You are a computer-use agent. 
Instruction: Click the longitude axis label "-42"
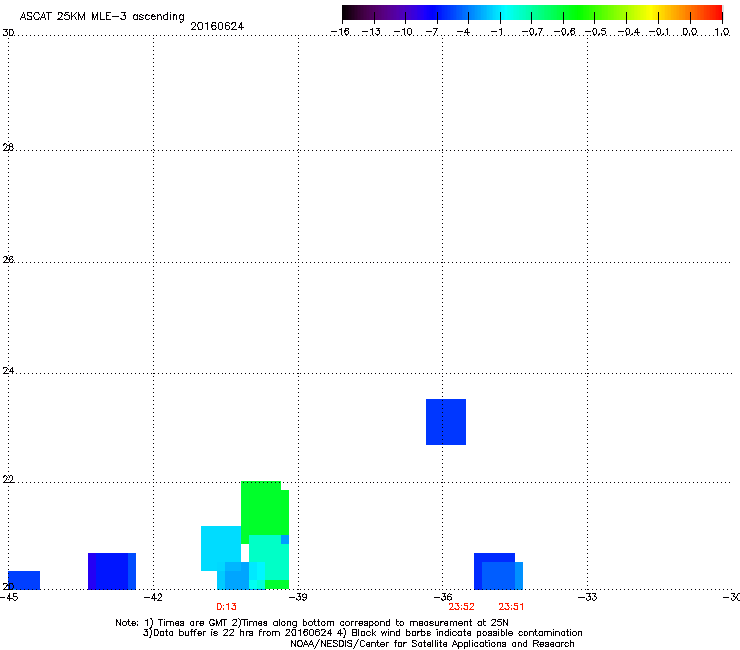coord(153,597)
